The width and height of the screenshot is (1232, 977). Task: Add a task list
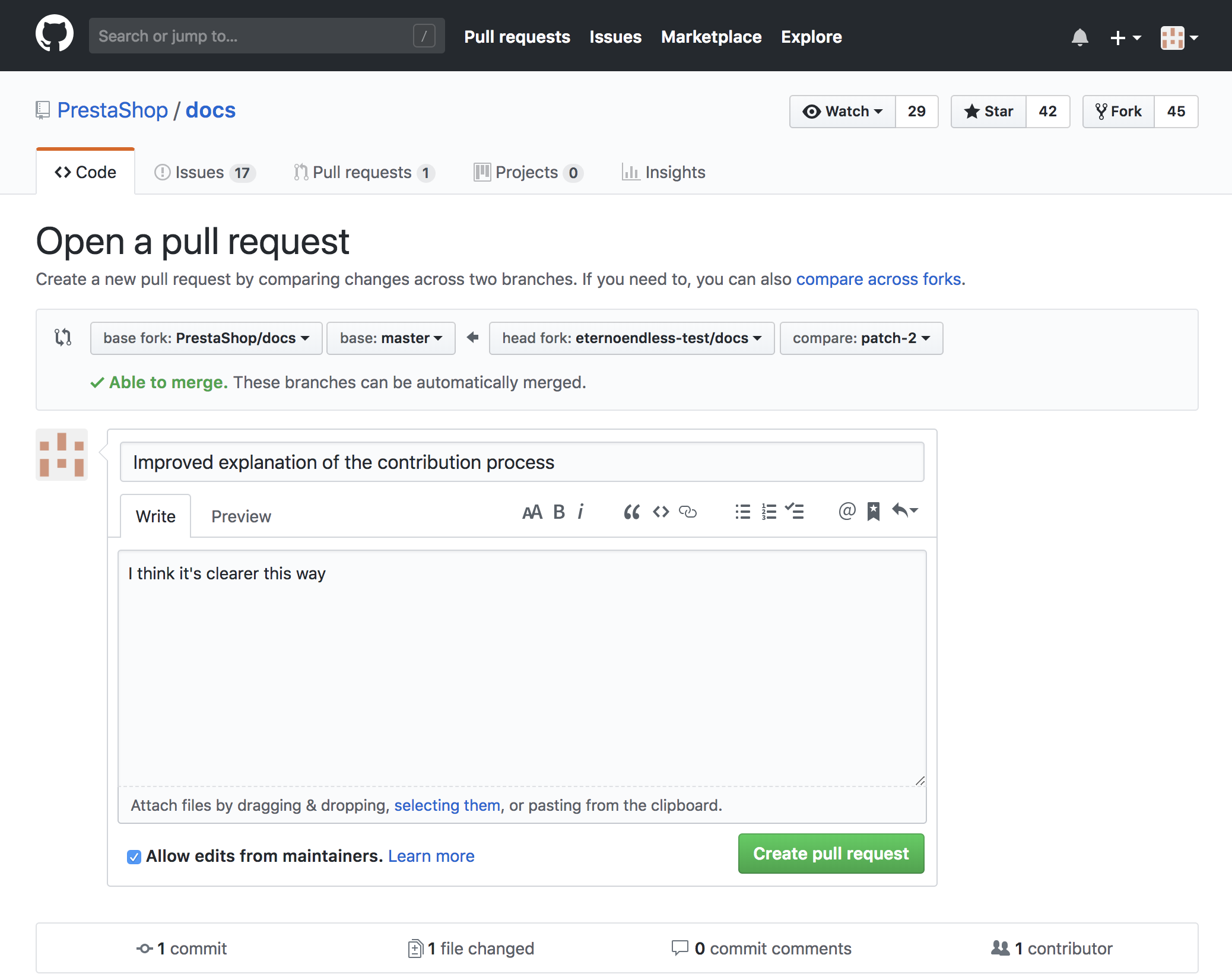(x=794, y=512)
